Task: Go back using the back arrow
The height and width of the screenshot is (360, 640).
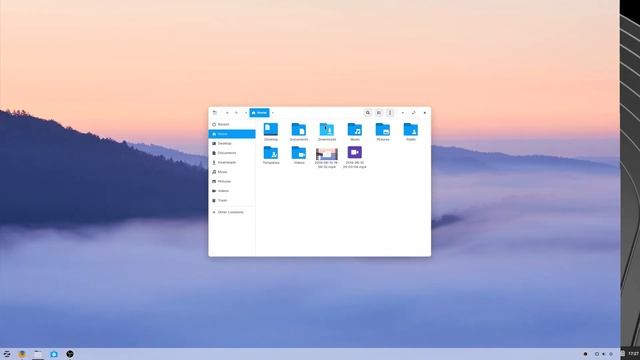Action: click(227, 113)
